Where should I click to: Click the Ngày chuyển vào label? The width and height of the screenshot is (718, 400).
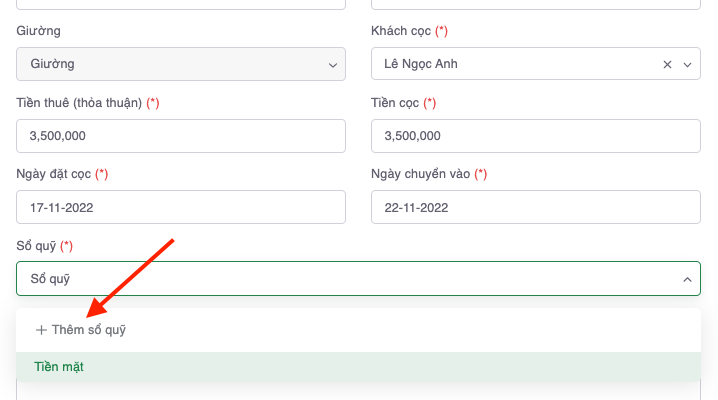[420, 174]
